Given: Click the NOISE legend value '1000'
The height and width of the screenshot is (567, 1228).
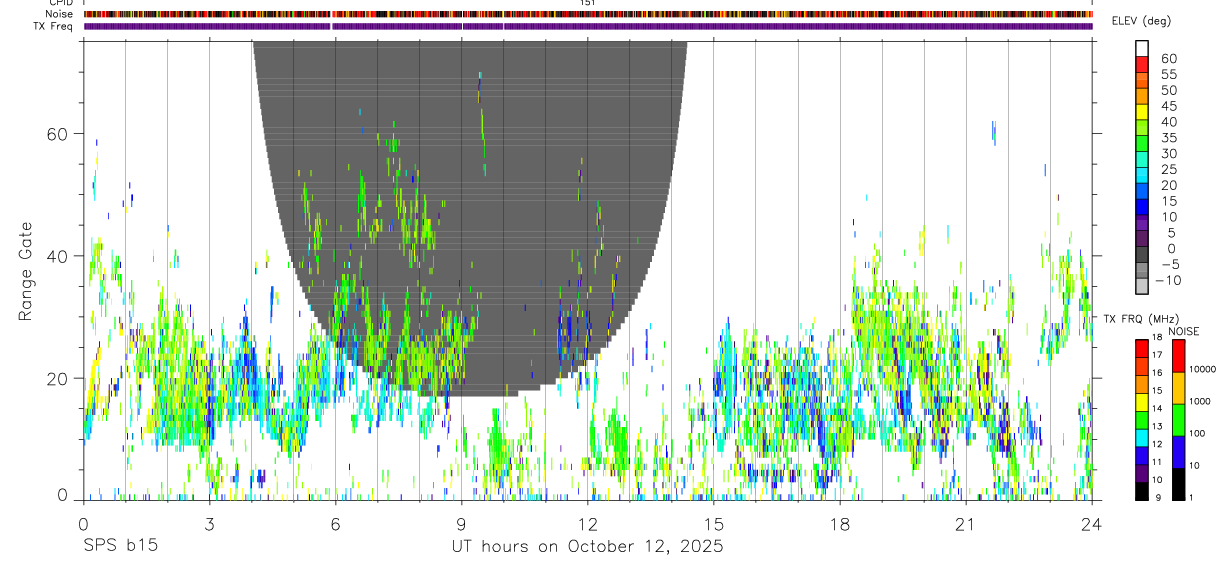Looking at the screenshot, I should tap(1200, 401).
